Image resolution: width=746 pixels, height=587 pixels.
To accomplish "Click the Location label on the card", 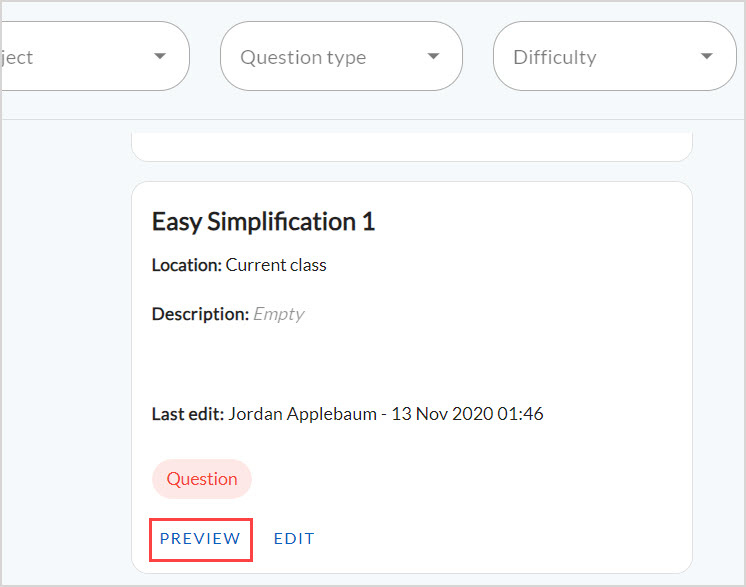I will 186,266.
